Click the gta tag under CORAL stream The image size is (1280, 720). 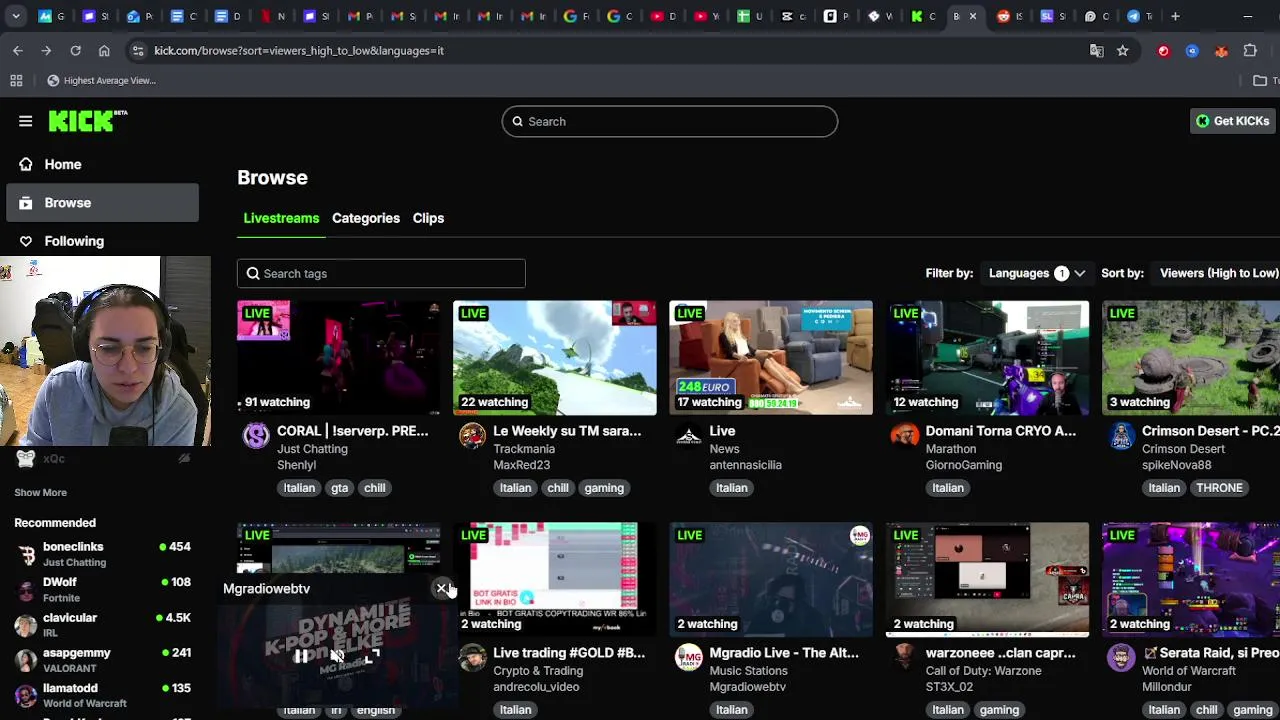(x=340, y=488)
